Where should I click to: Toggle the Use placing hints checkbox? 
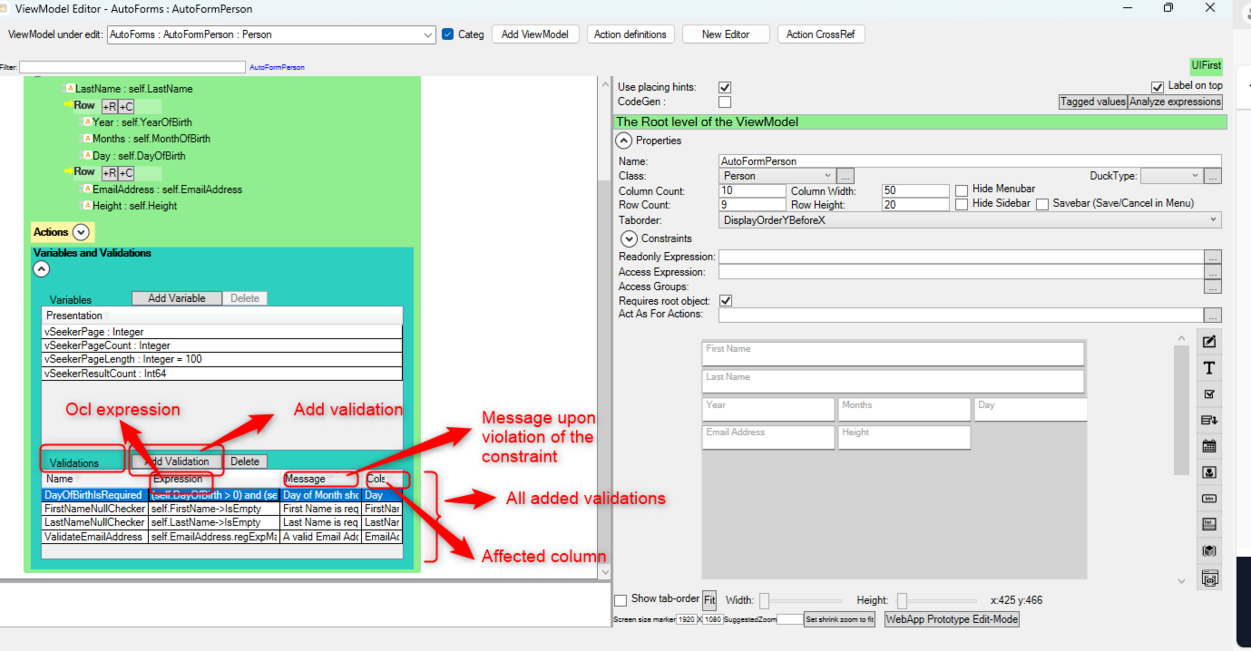[x=725, y=87]
